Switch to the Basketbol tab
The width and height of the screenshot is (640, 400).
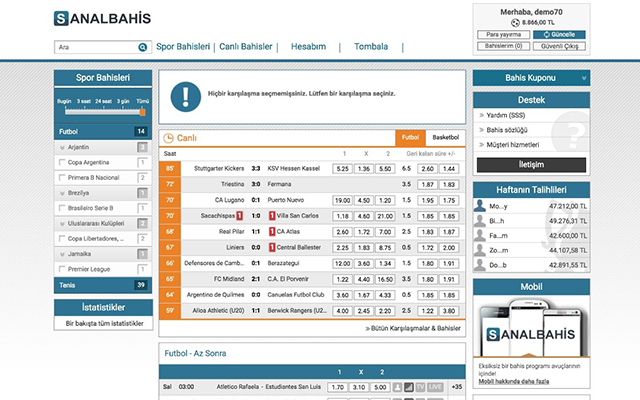pyautogui.click(x=445, y=137)
